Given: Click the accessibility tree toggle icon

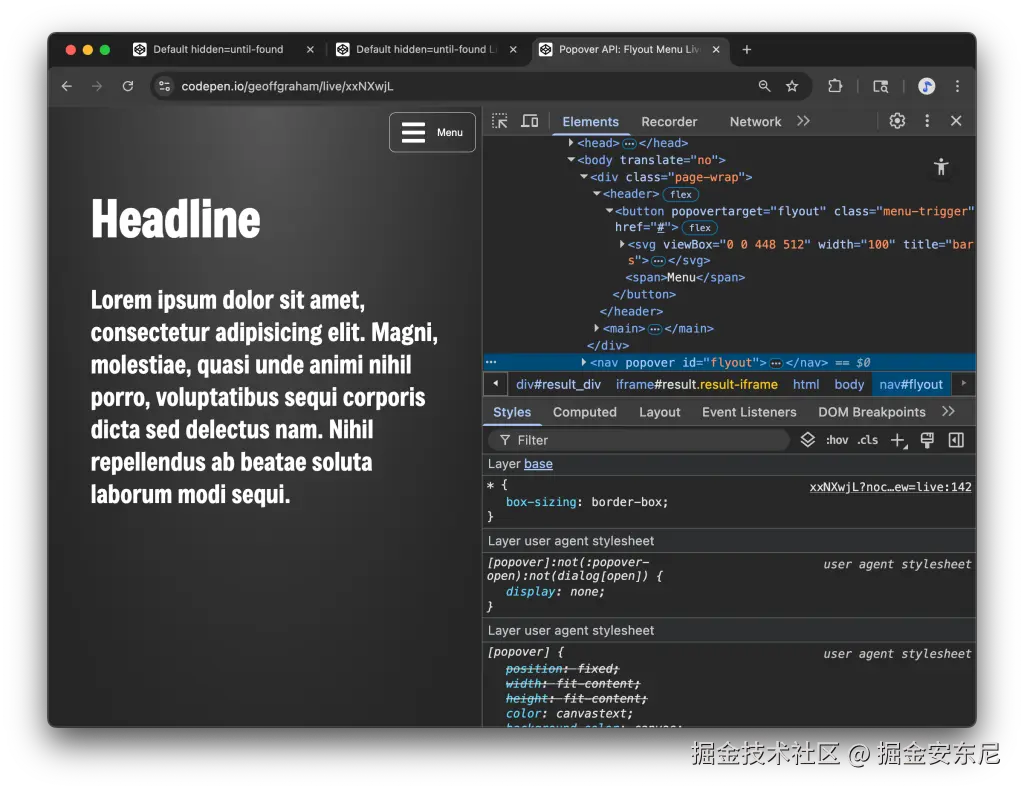Looking at the screenshot, I should pos(941,167).
